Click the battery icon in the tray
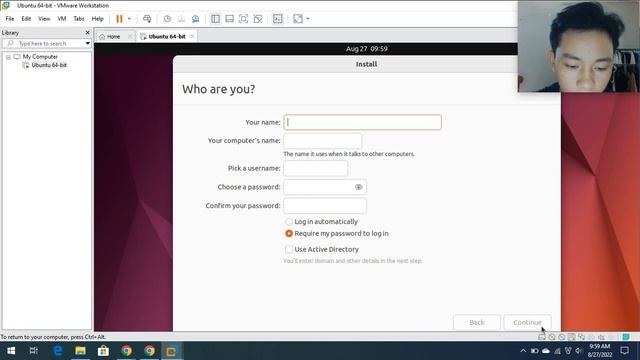The image size is (640, 360). [x=535, y=351]
